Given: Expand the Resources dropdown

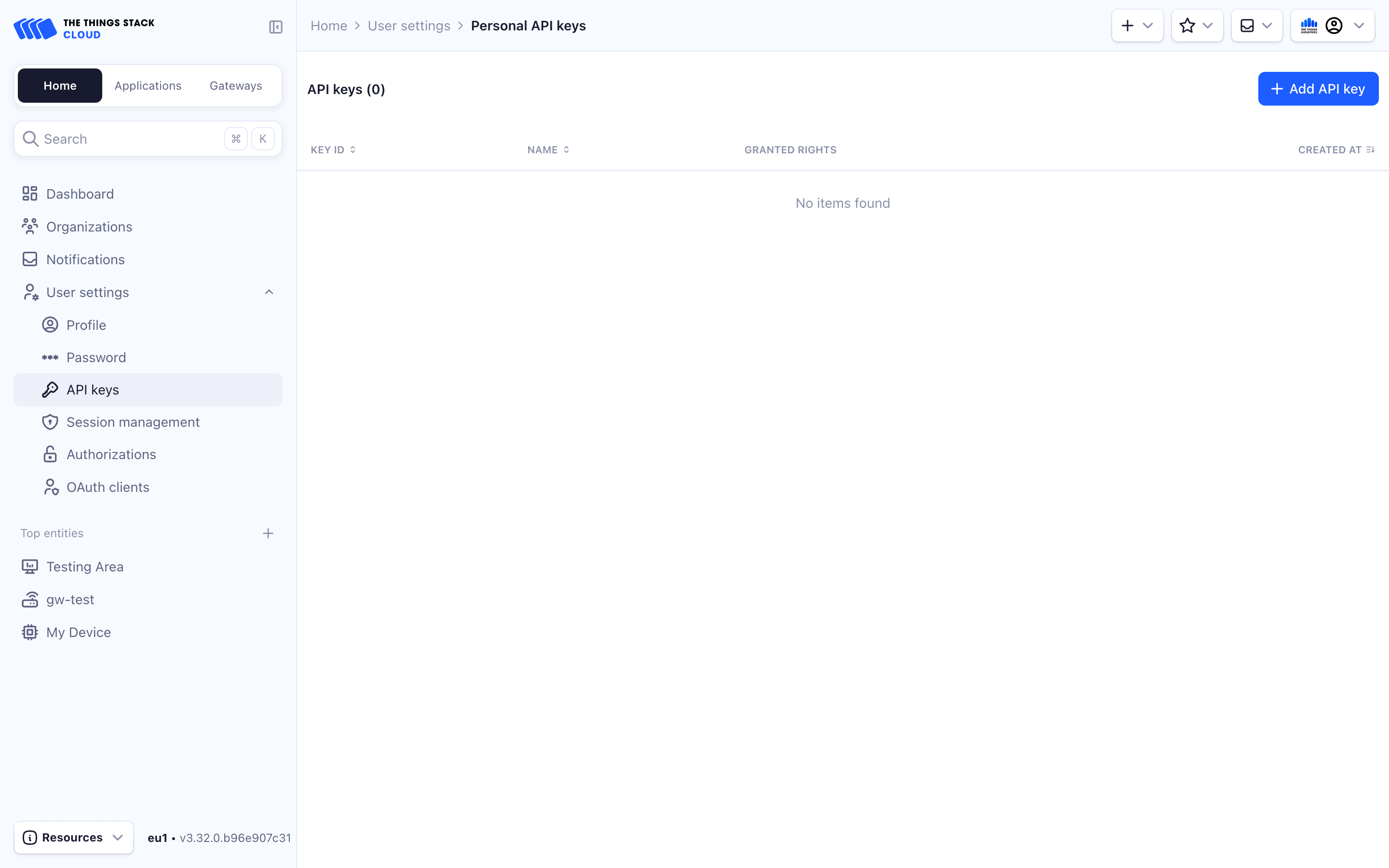Looking at the screenshot, I should (x=73, y=838).
